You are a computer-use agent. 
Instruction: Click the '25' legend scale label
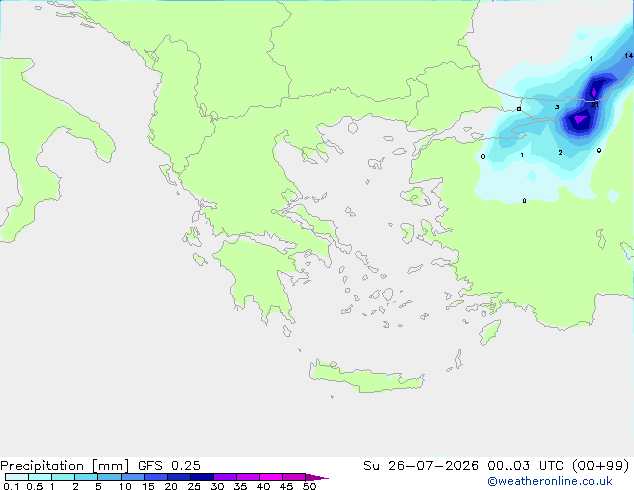click(194, 486)
